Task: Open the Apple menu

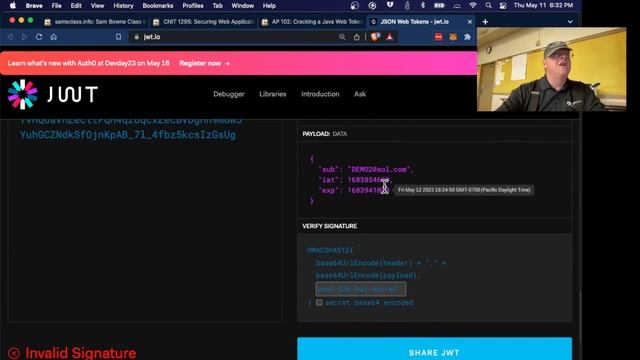Action: click(x=13, y=6)
